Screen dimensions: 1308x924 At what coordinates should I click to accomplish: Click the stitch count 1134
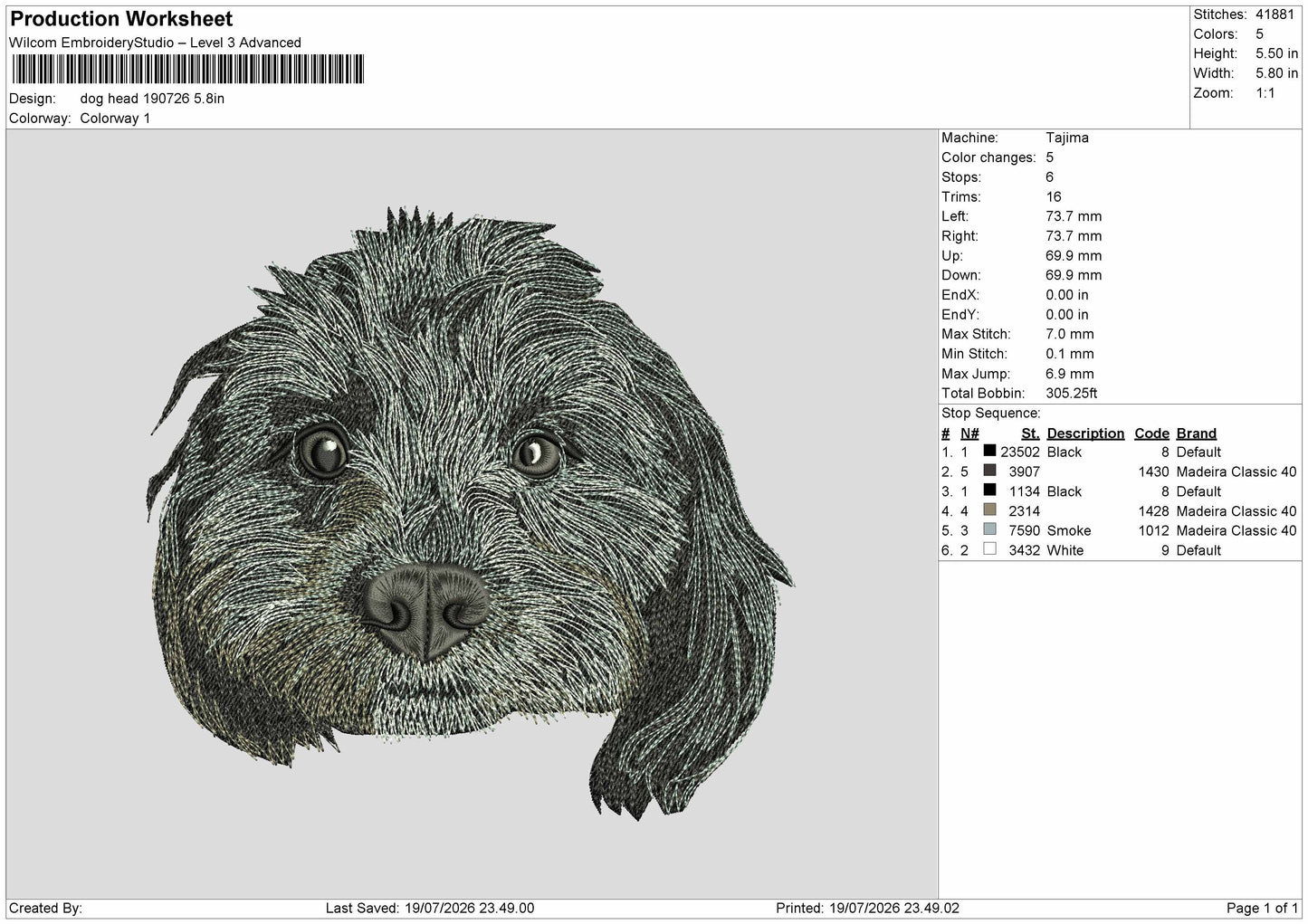point(1025,491)
